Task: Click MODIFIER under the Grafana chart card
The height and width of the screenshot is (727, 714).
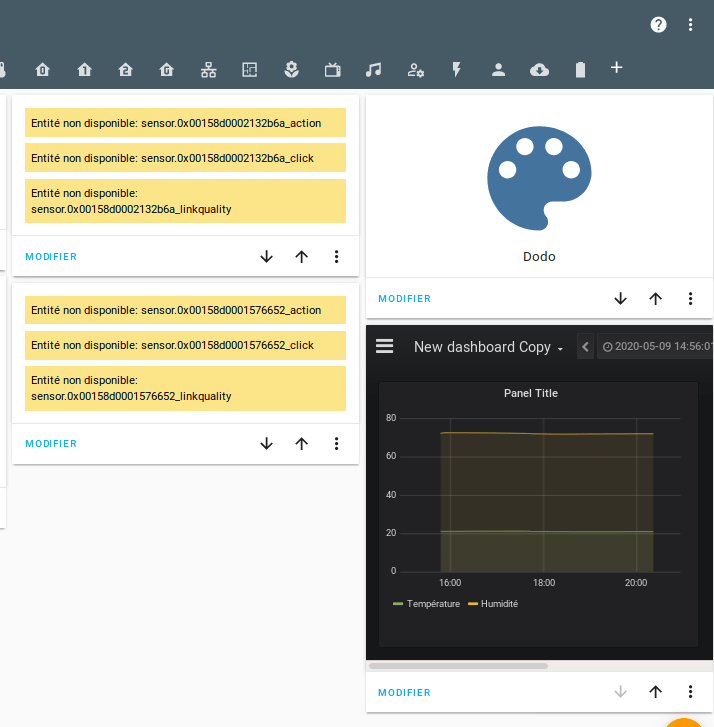Action: tap(404, 693)
